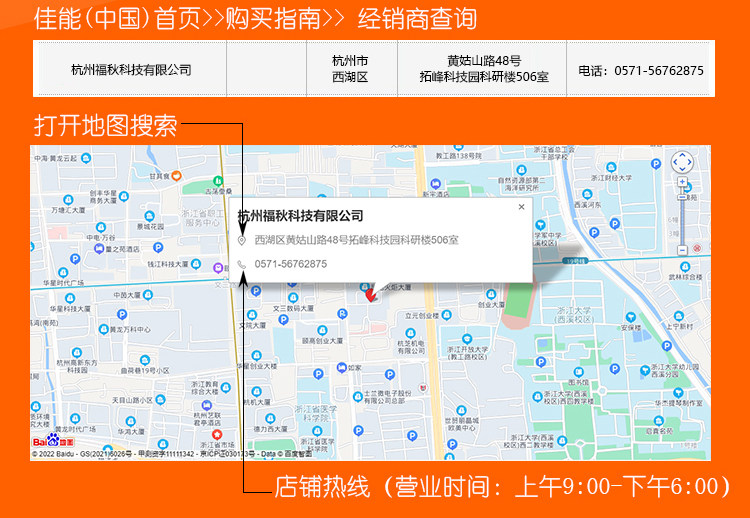Click the 钱江科技大厦 building icon

click(196, 264)
